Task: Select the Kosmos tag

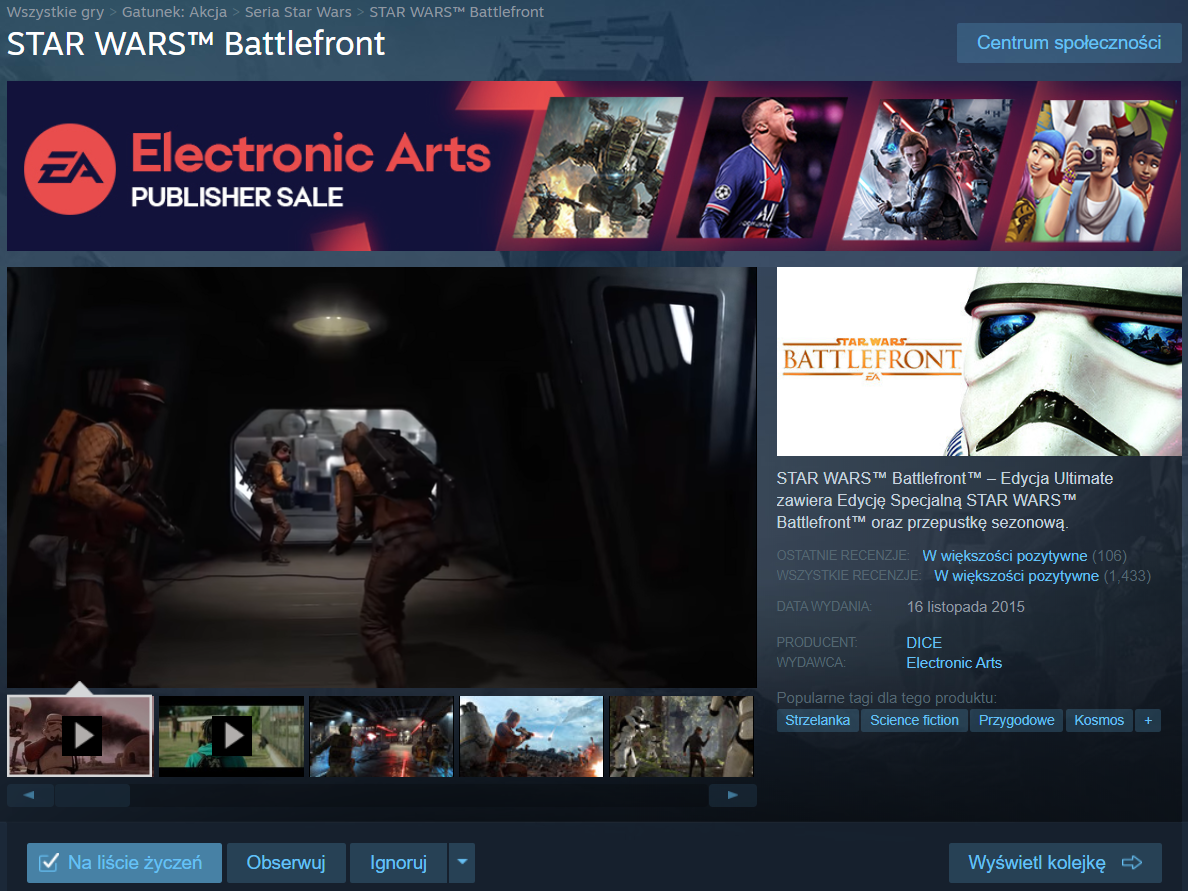Action: point(1099,720)
